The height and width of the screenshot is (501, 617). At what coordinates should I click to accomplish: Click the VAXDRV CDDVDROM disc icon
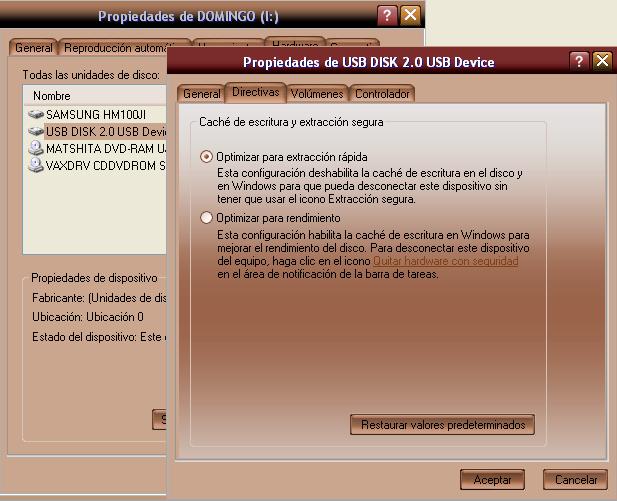(36, 165)
